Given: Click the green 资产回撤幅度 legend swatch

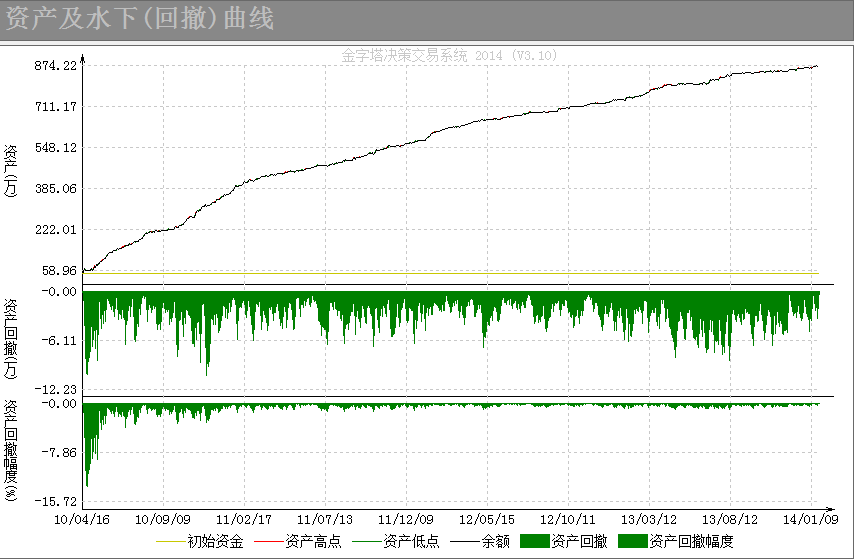Looking at the screenshot, I should point(632,541).
